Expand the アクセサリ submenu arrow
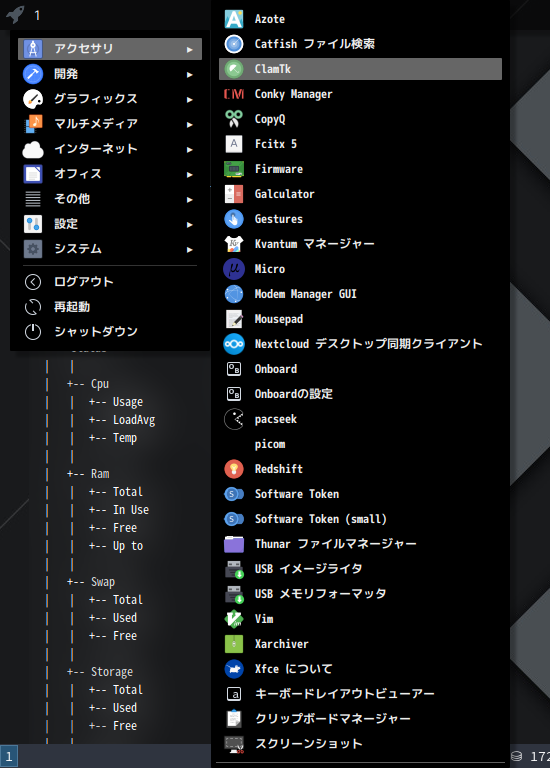This screenshot has width=550, height=768. (190, 49)
